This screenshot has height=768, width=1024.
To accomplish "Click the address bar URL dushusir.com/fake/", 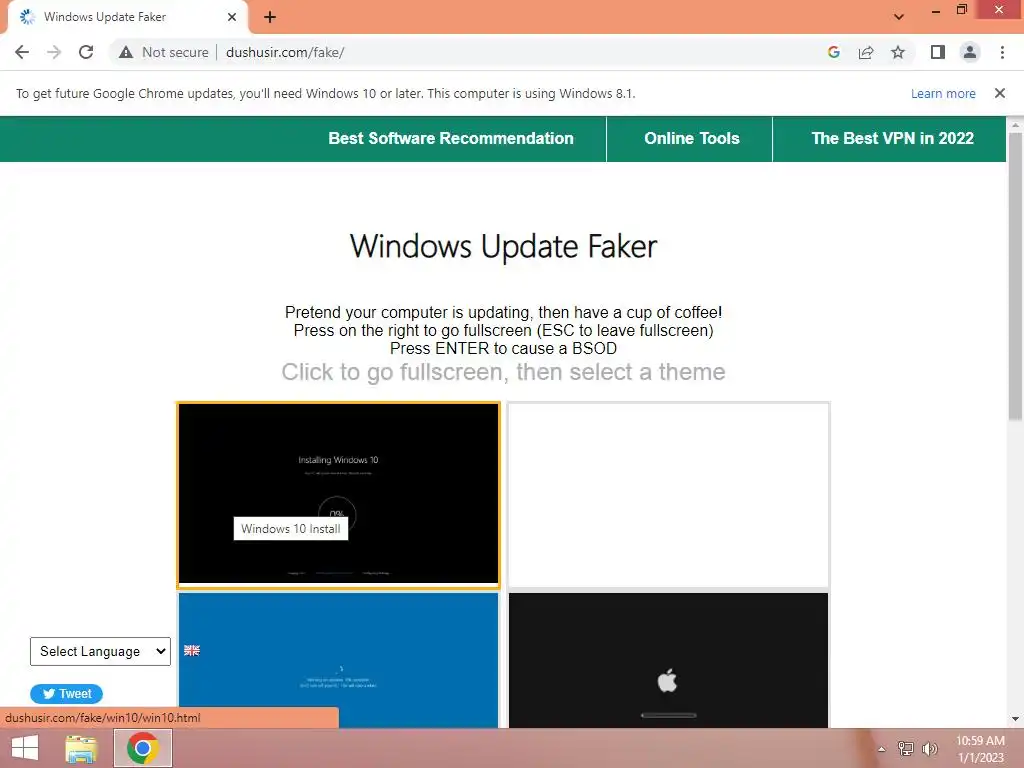I will pos(285,52).
